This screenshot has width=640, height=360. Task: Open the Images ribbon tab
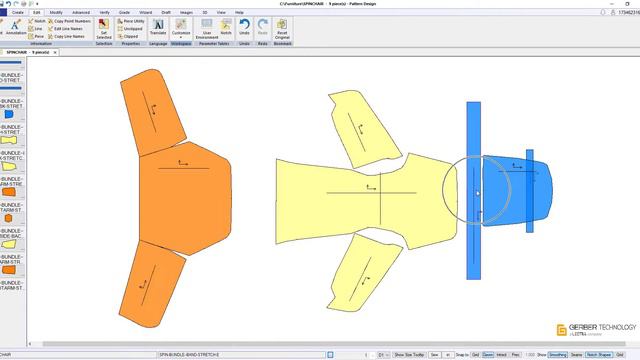186,13
